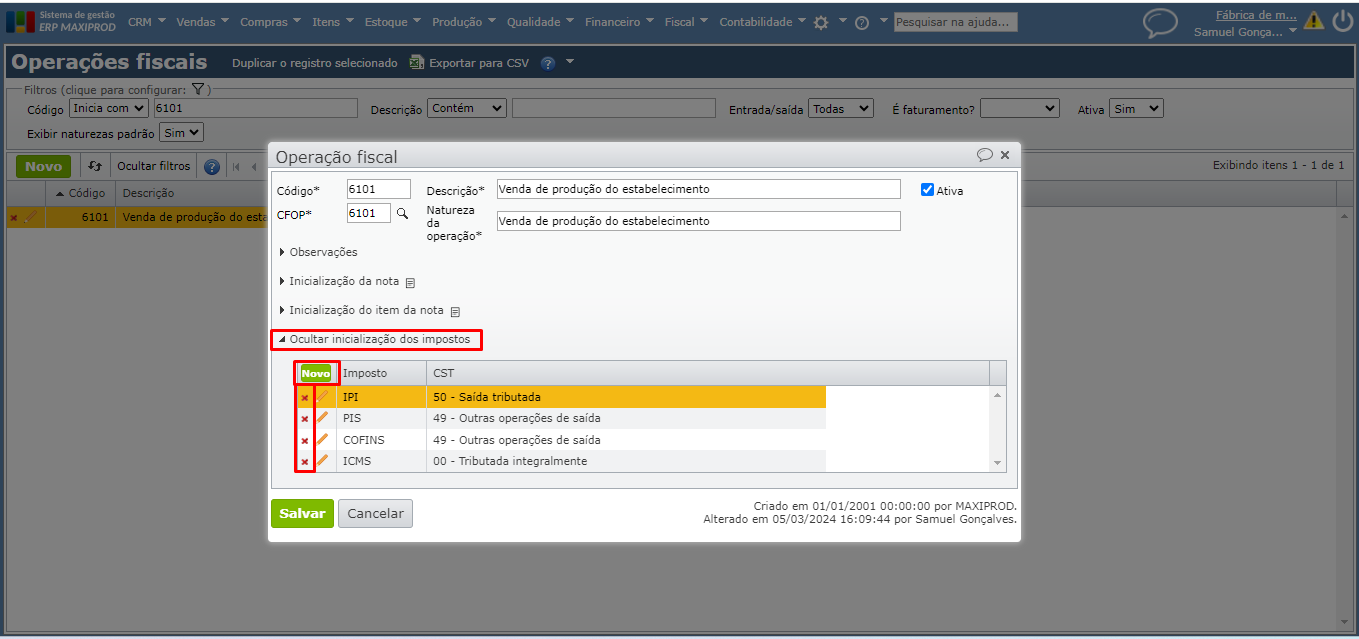Click Novo button in taxes grid
Screen dimensions: 1359x639
[316, 373]
